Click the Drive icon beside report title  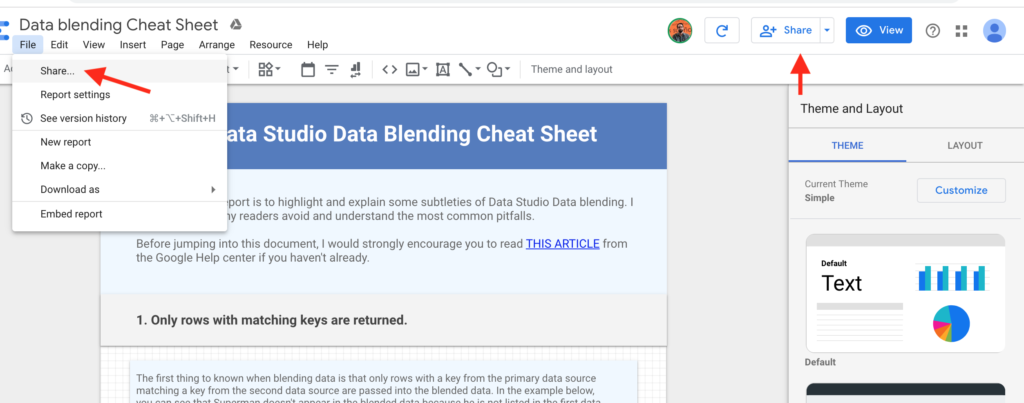point(236,23)
